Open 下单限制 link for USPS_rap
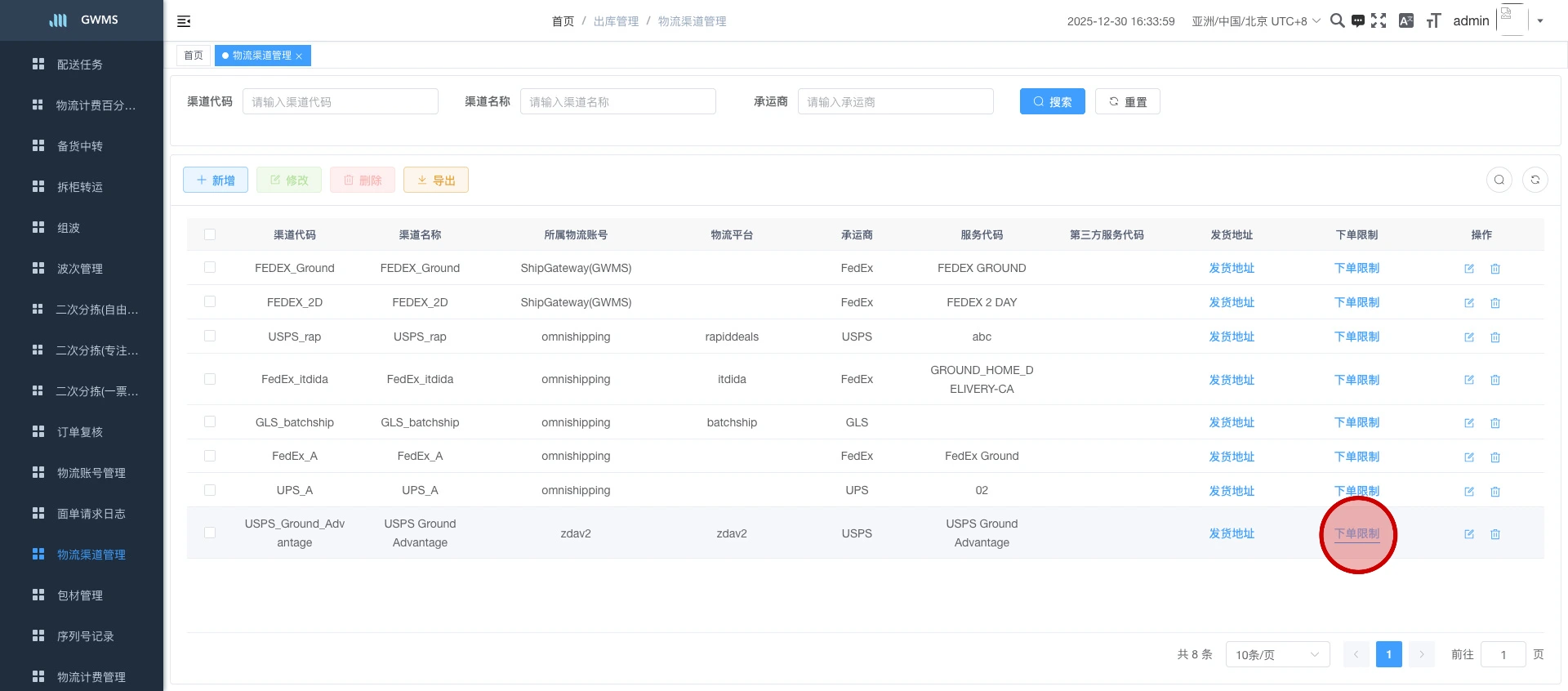1568x691 pixels. (x=1356, y=337)
